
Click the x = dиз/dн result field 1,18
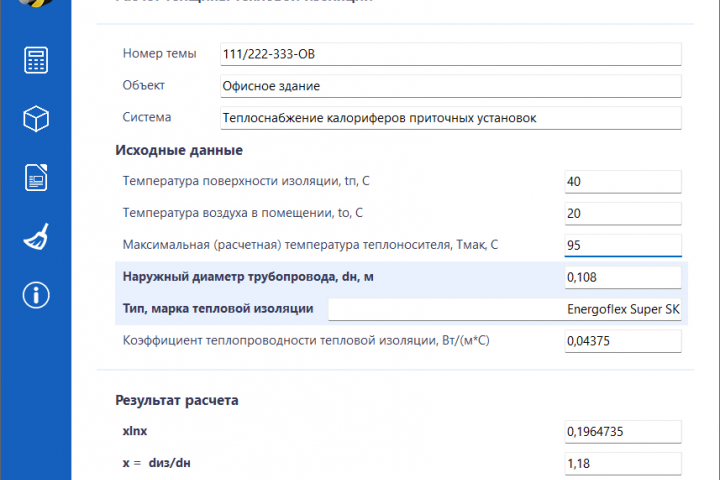[x=623, y=463]
